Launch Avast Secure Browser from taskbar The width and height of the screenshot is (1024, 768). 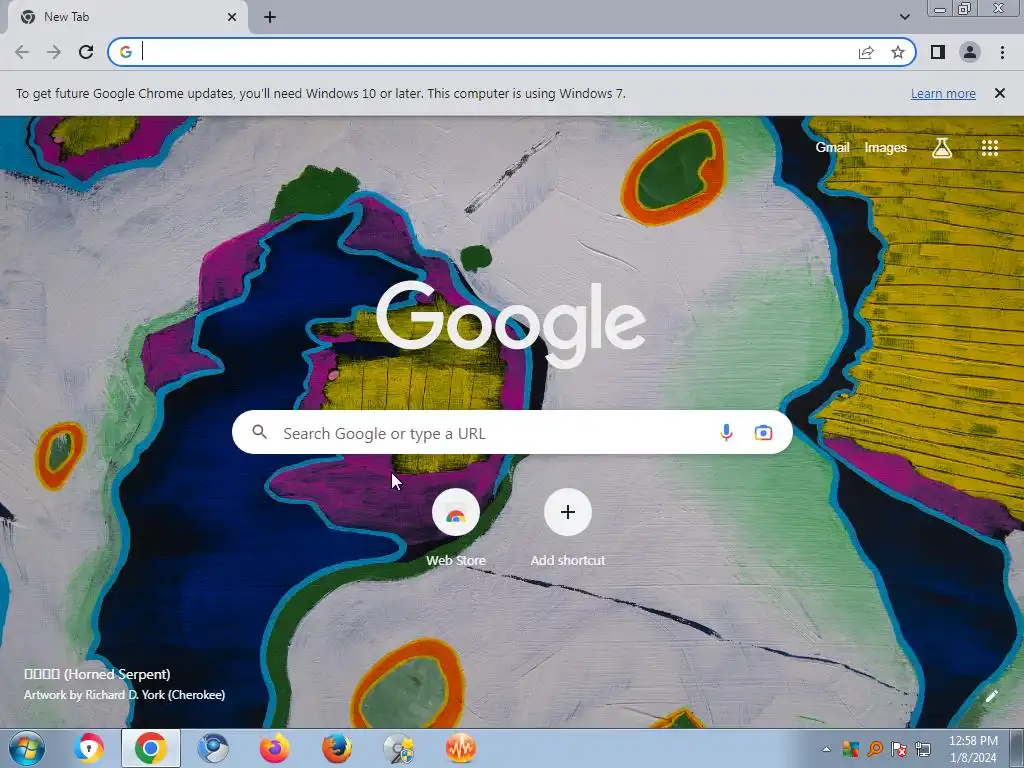(x=88, y=748)
